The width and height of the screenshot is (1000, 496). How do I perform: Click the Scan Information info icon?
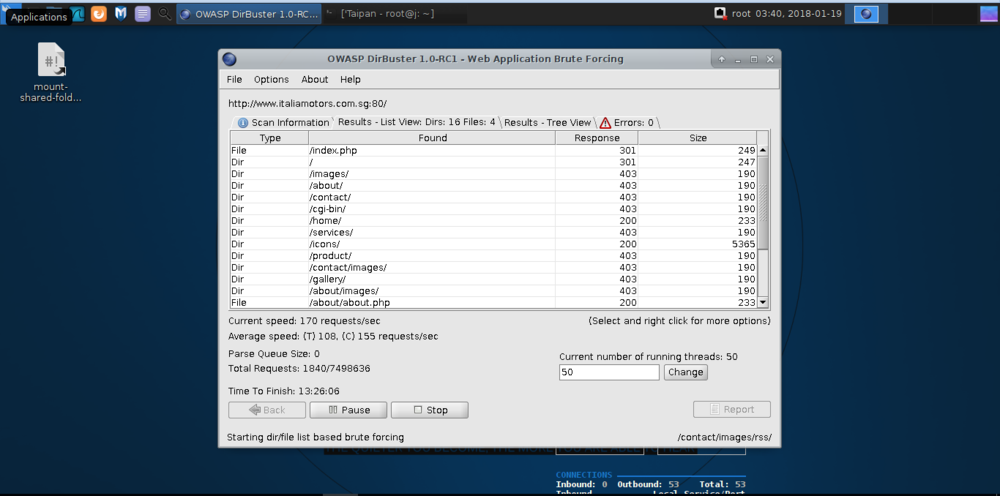point(243,122)
